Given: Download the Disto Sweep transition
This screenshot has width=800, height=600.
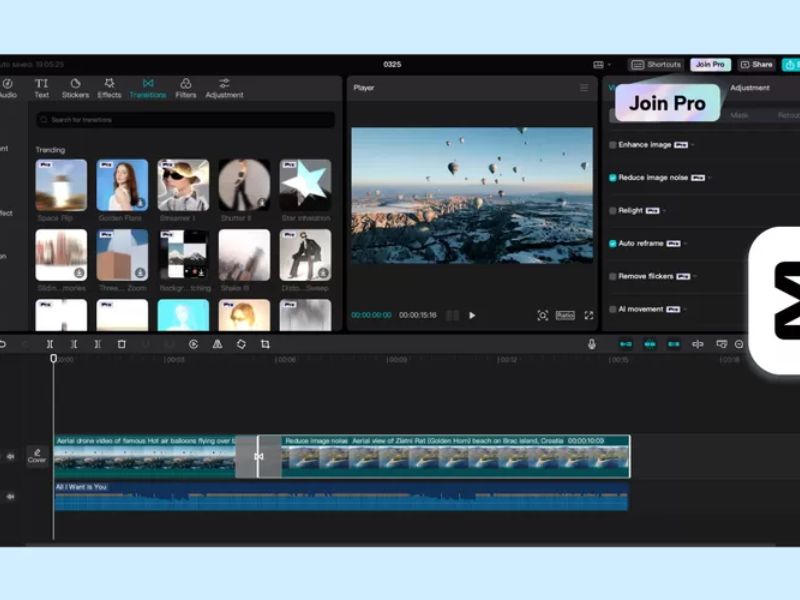Looking at the screenshot, I should click(323, 273).
